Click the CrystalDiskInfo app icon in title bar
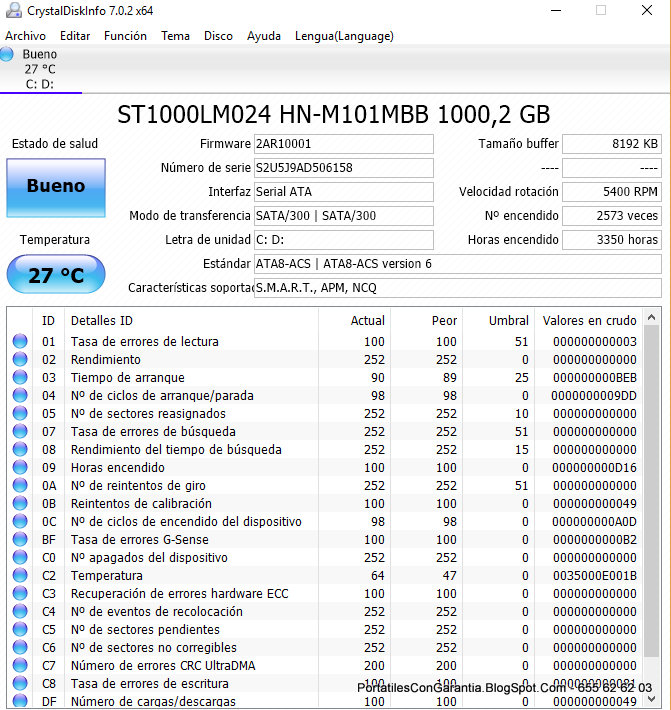The width and height of the screenshot is (671, 710). pos(14,10)
